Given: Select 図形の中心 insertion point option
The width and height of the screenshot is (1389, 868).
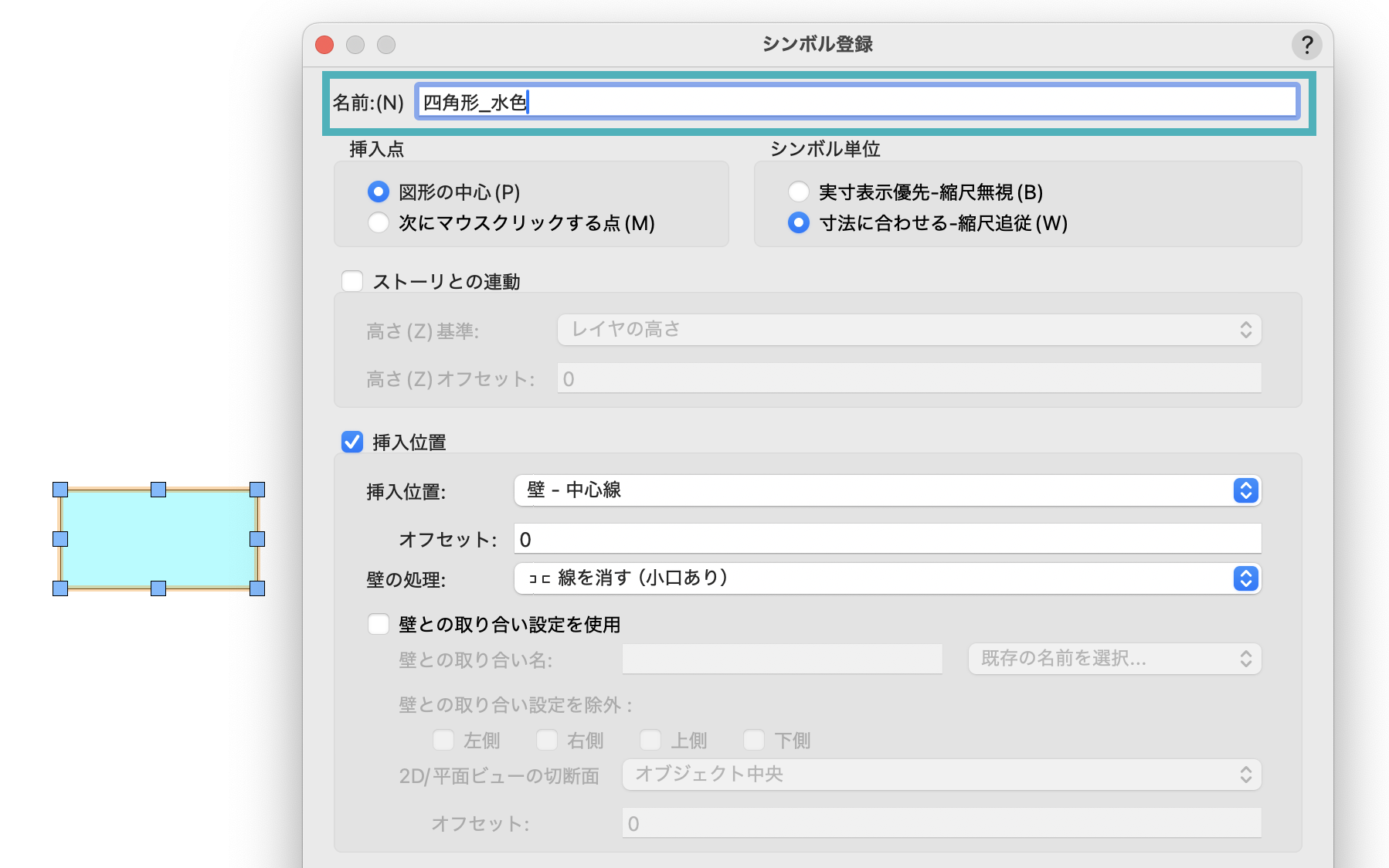Looking at the screenshot, I should pos(379,192).
